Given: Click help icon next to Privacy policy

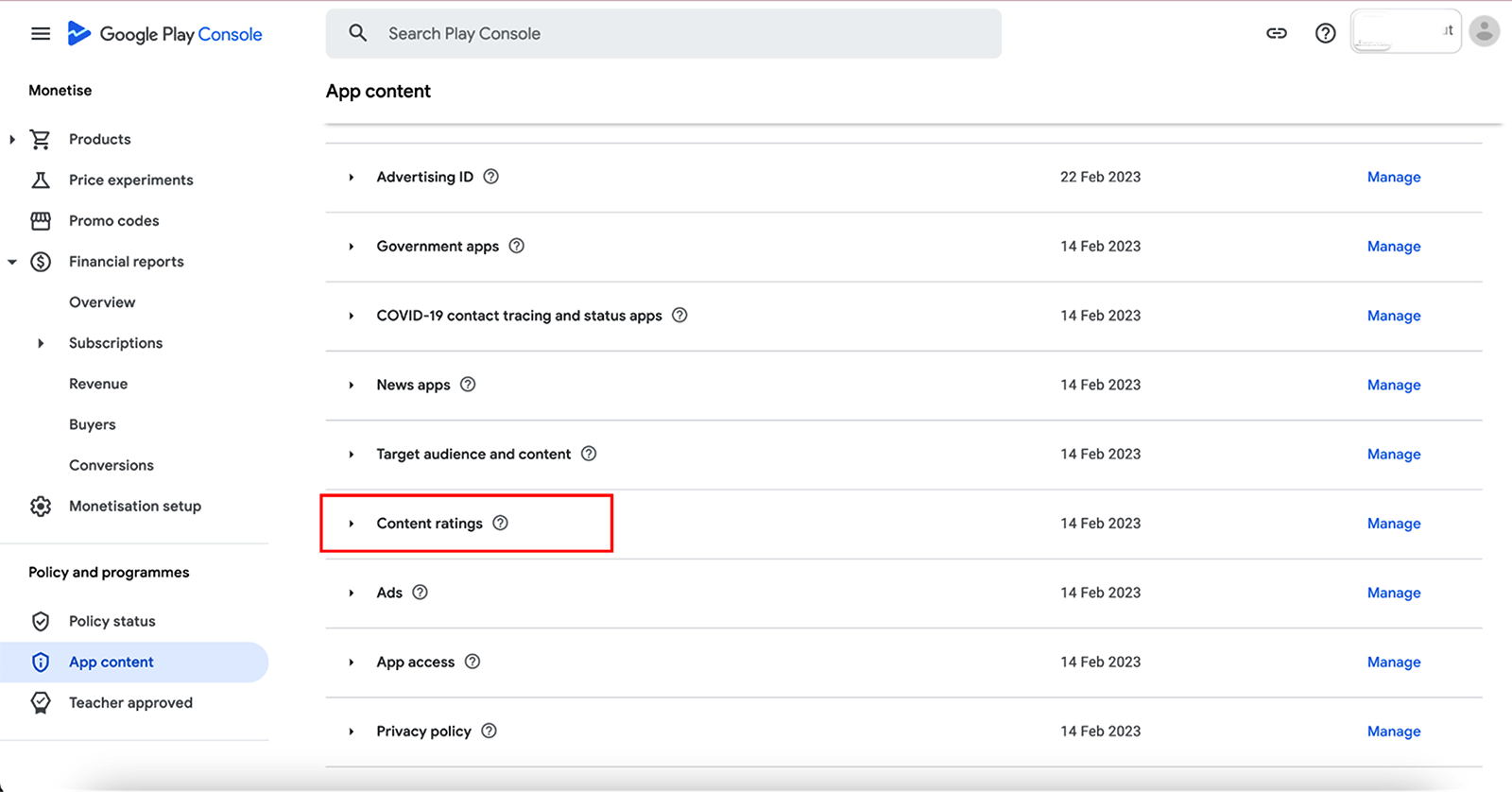Looking at the screenshot, I should 489,732.
